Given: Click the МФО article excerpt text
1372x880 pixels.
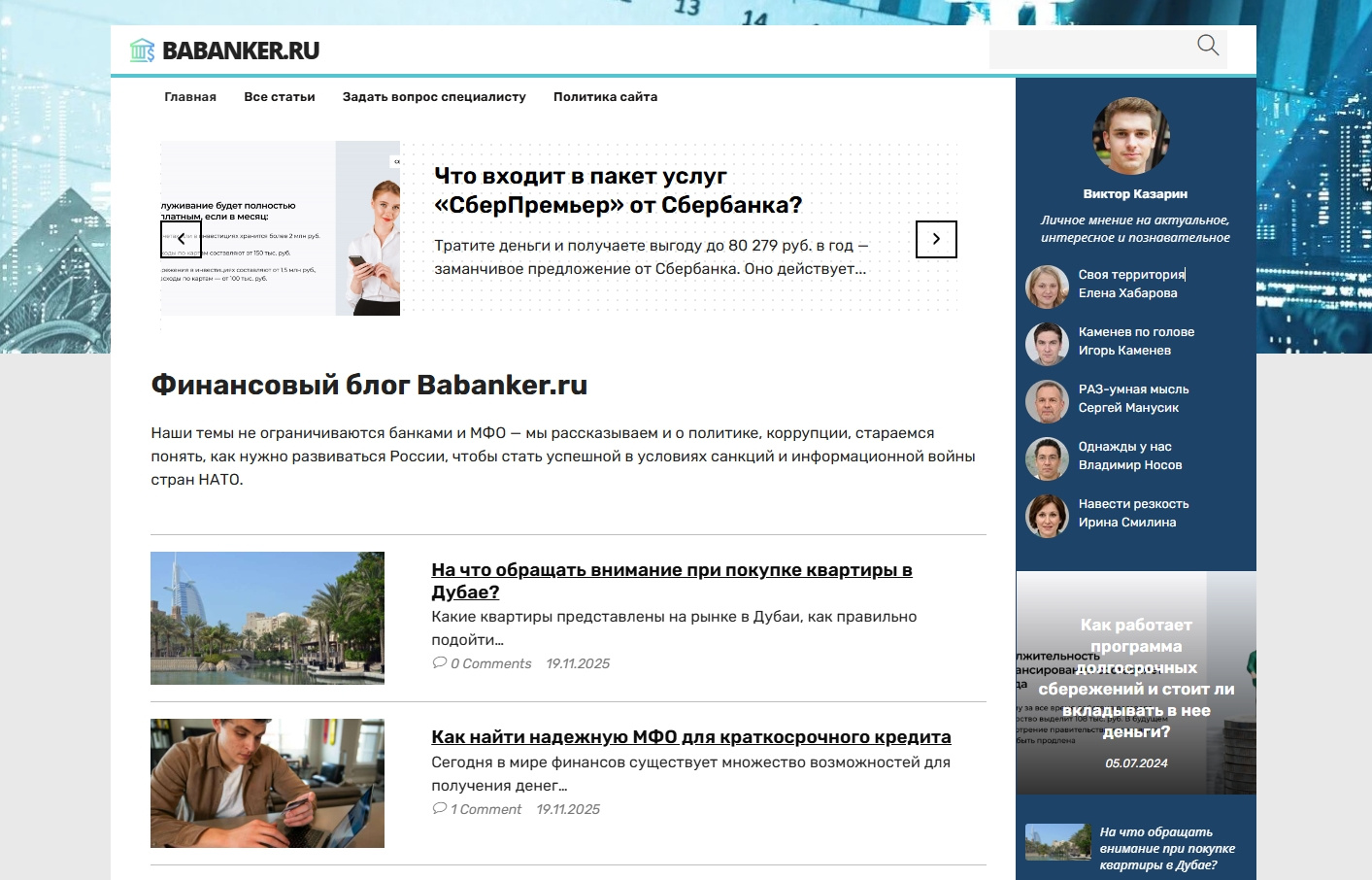Looking at the screenshot, I should tap(690, 774).
